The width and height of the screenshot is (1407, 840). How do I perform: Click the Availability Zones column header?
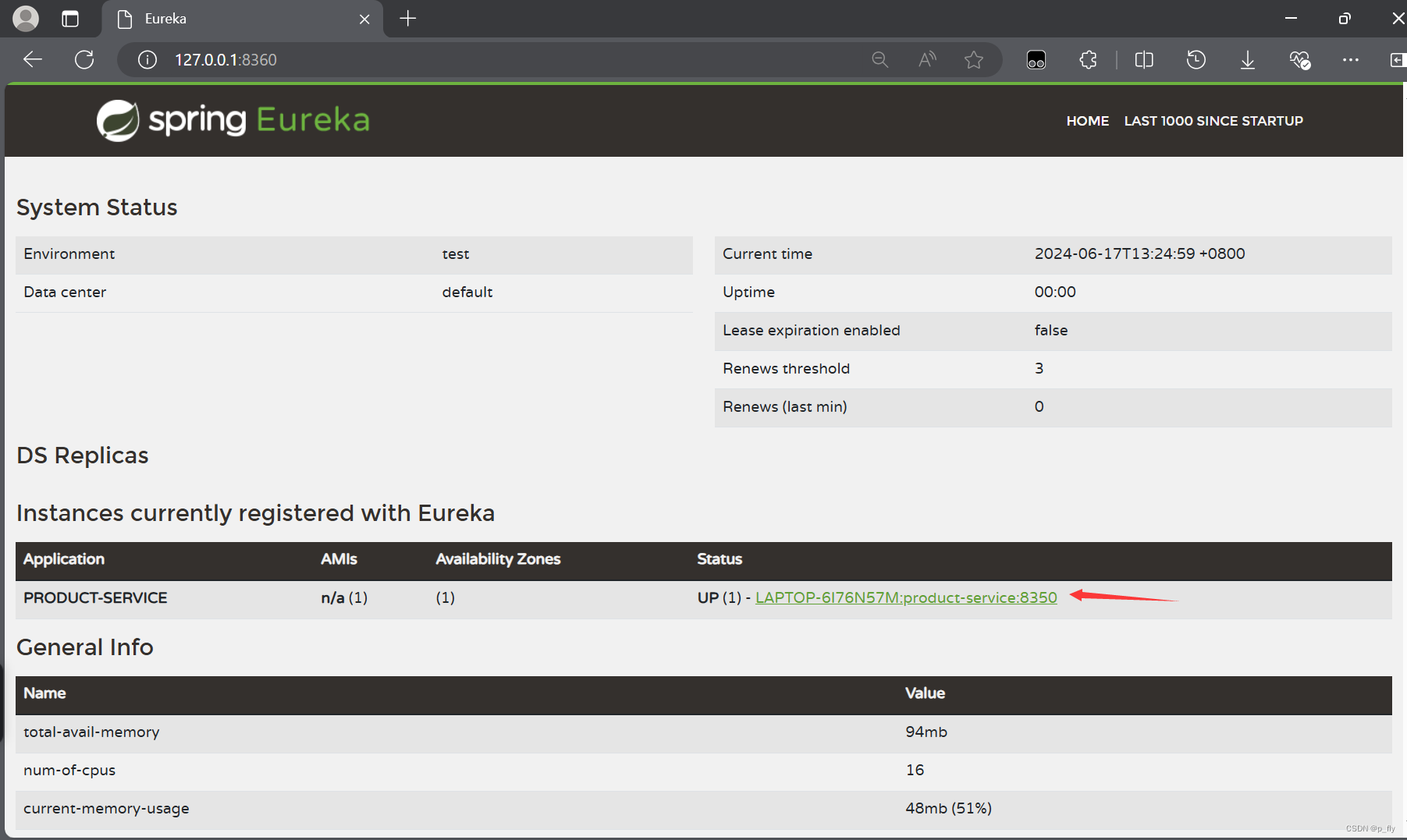[498, 559]
